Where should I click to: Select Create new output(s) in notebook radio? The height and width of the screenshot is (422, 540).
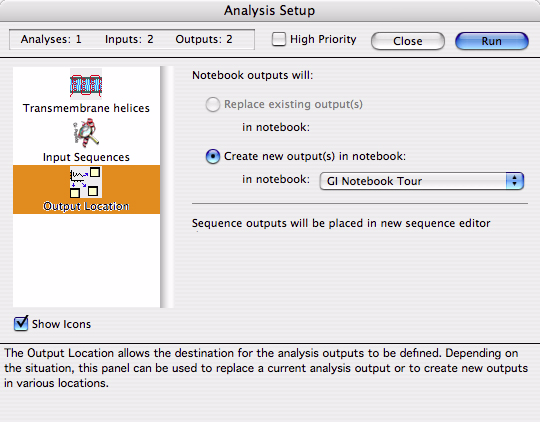click(x=212, y=156)
